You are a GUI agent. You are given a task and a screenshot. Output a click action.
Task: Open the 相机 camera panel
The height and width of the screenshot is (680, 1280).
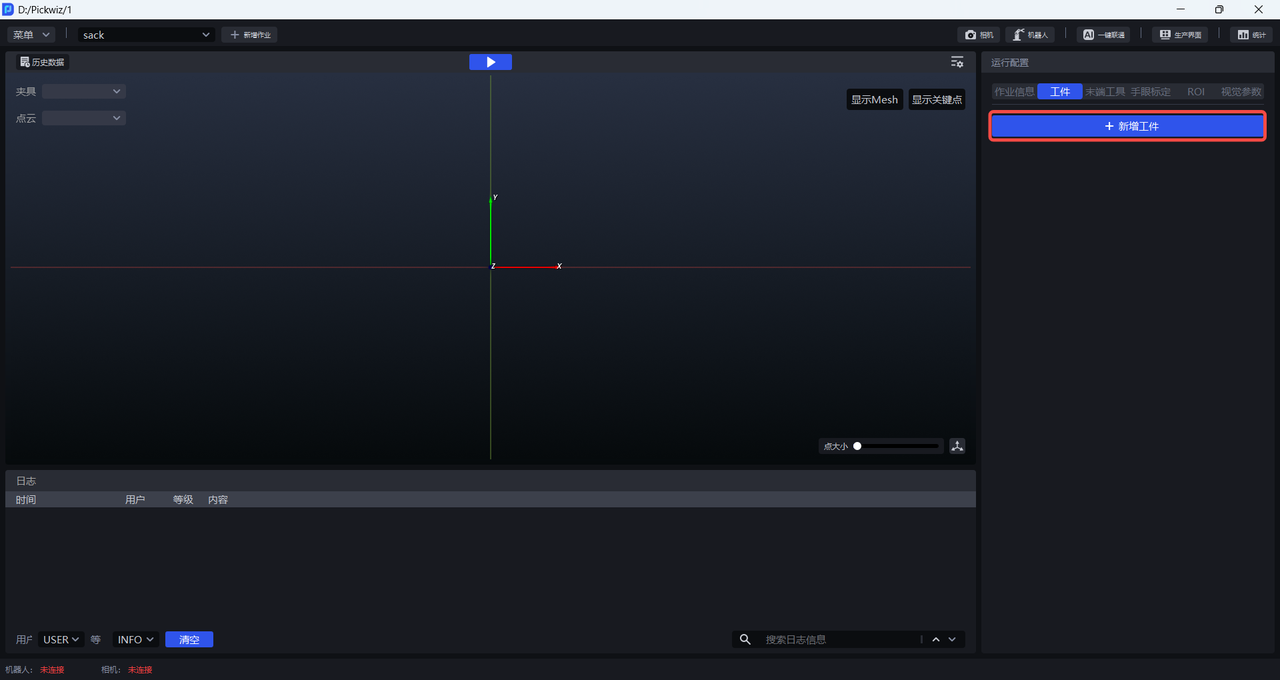(x=979, y=35)
